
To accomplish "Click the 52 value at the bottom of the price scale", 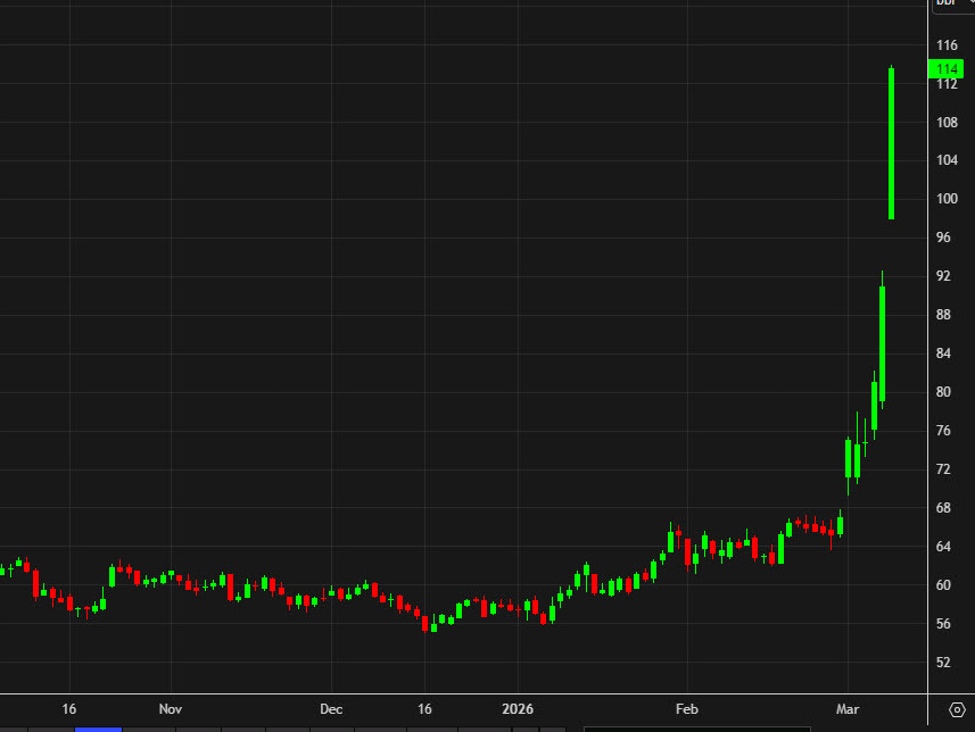I will point(941,662).
